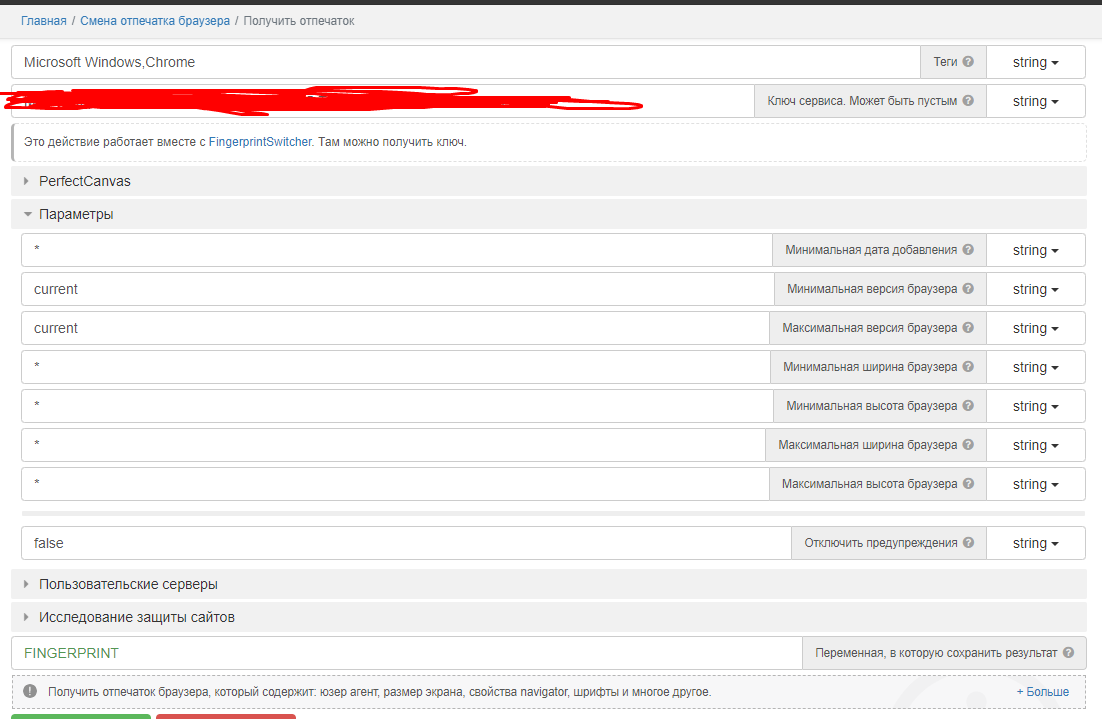Expand Пользовательские серверы section
1102x719 pixels.
pyautogui.click(x=128, y=584)
